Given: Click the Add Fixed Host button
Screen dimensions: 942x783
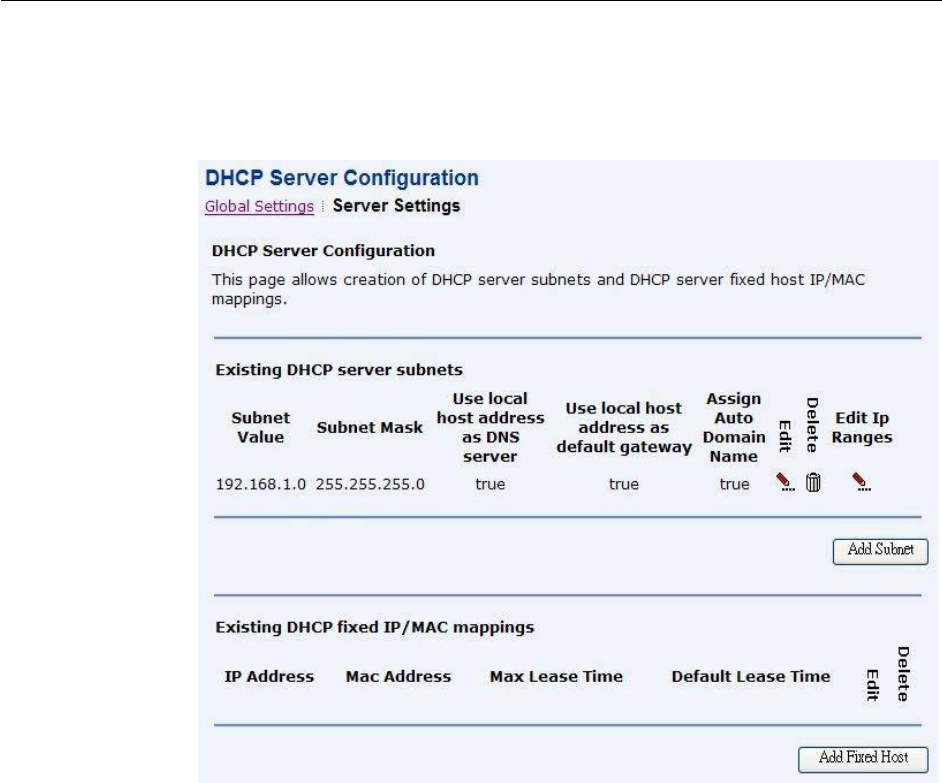Looking at the screenshot, I should pos(863,760).
